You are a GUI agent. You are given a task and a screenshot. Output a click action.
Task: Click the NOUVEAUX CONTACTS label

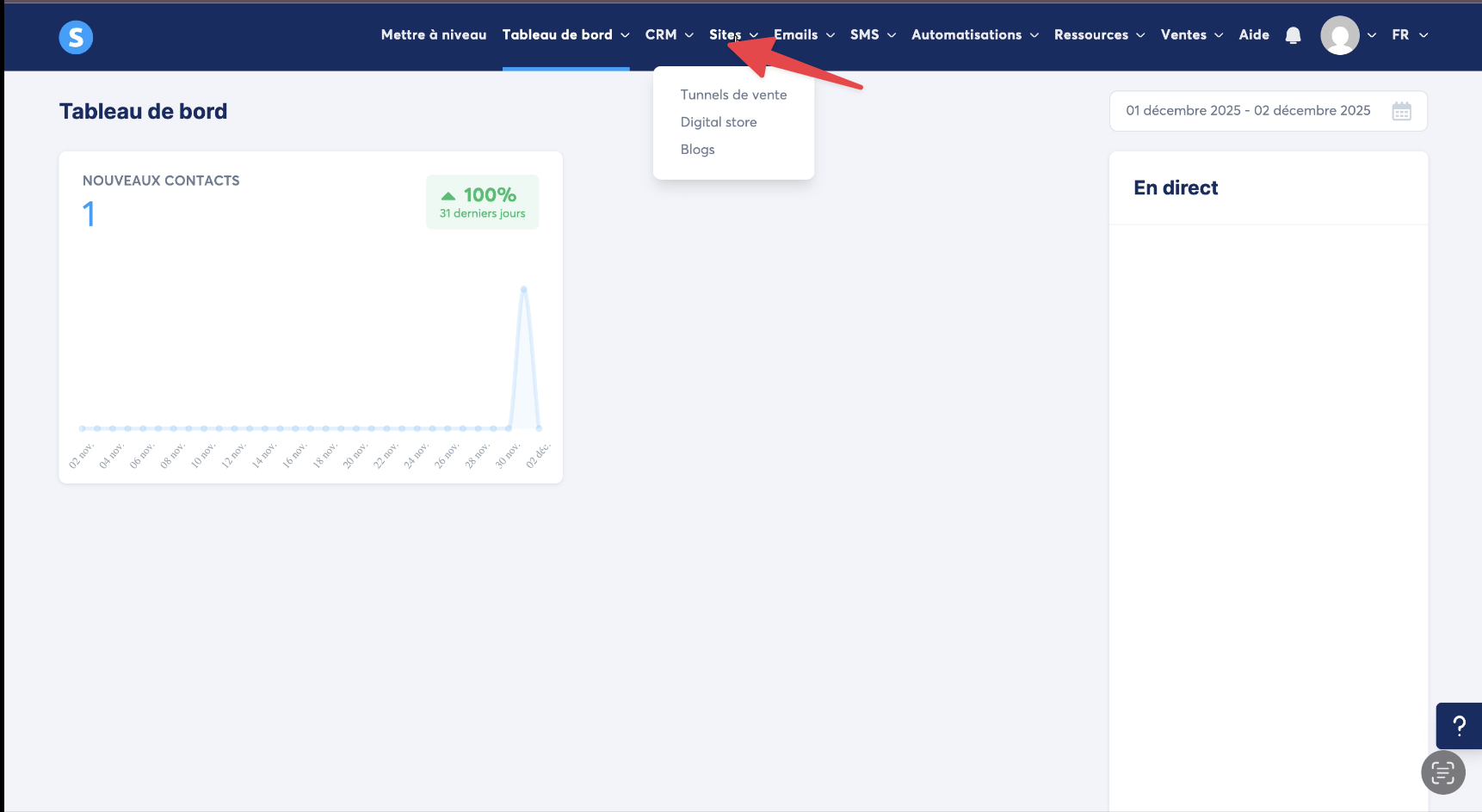[x=161, y=181]
